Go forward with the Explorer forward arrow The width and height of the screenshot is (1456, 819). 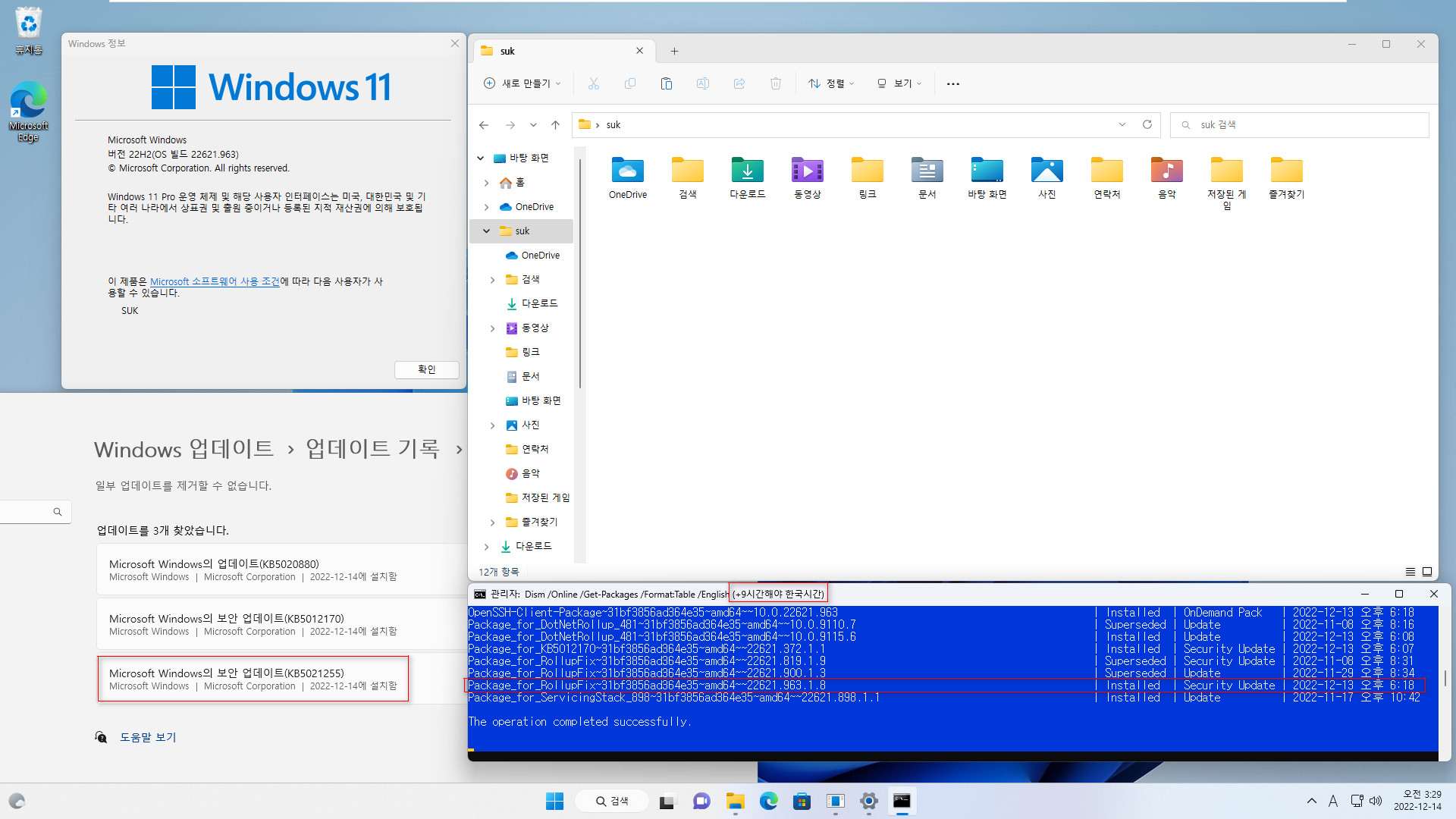510,125
